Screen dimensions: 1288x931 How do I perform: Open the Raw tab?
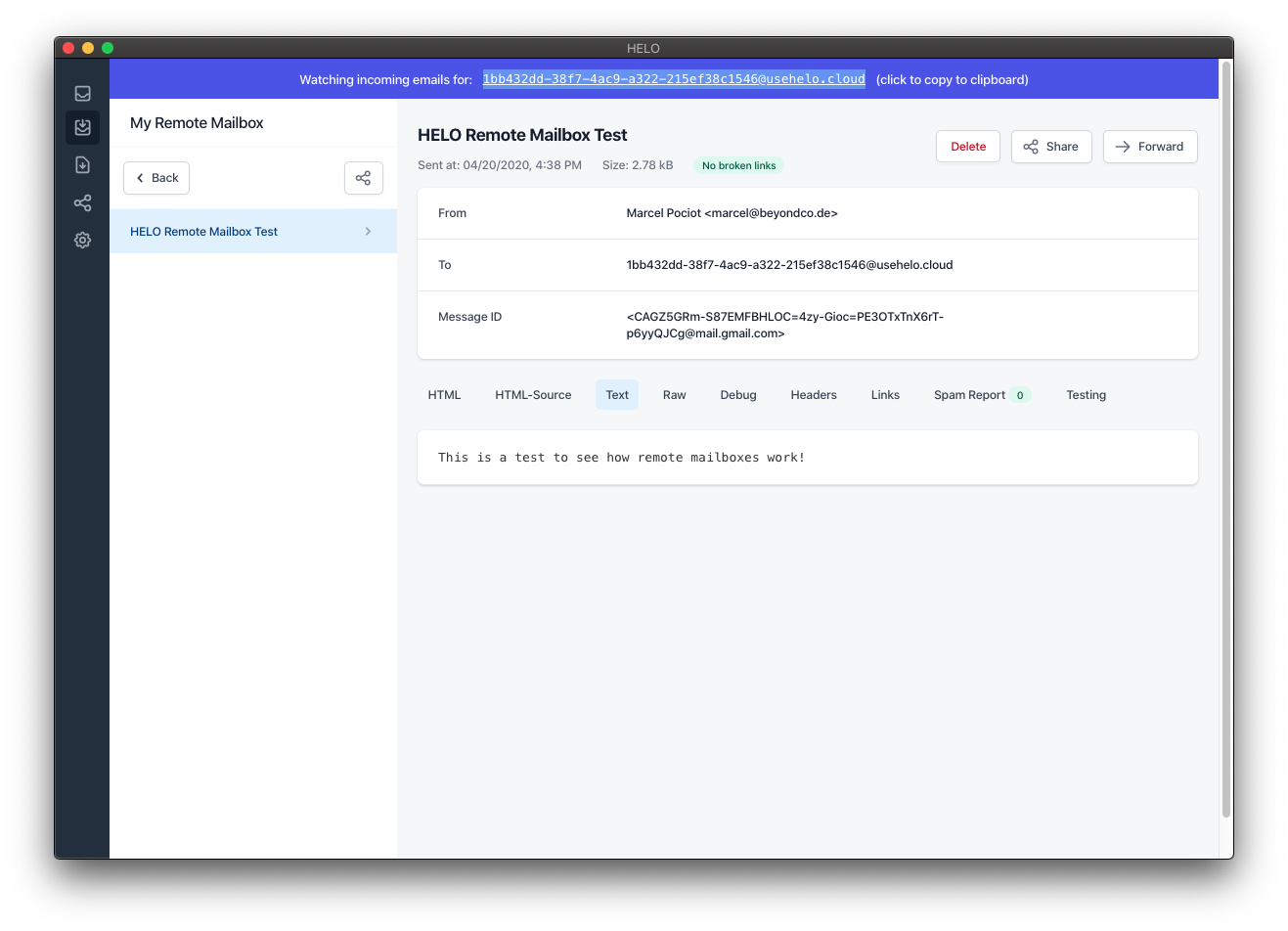[675, 395]
